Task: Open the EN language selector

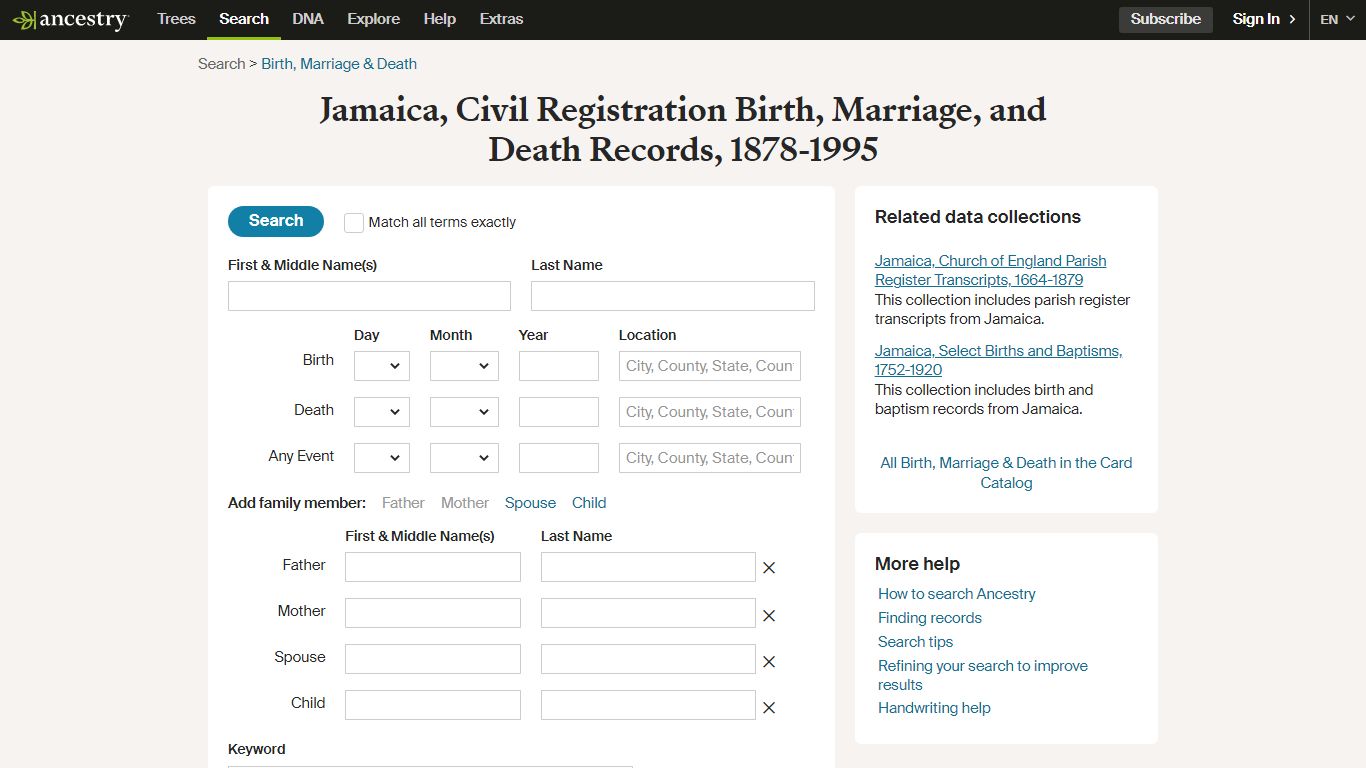Action: (1337, 19)
